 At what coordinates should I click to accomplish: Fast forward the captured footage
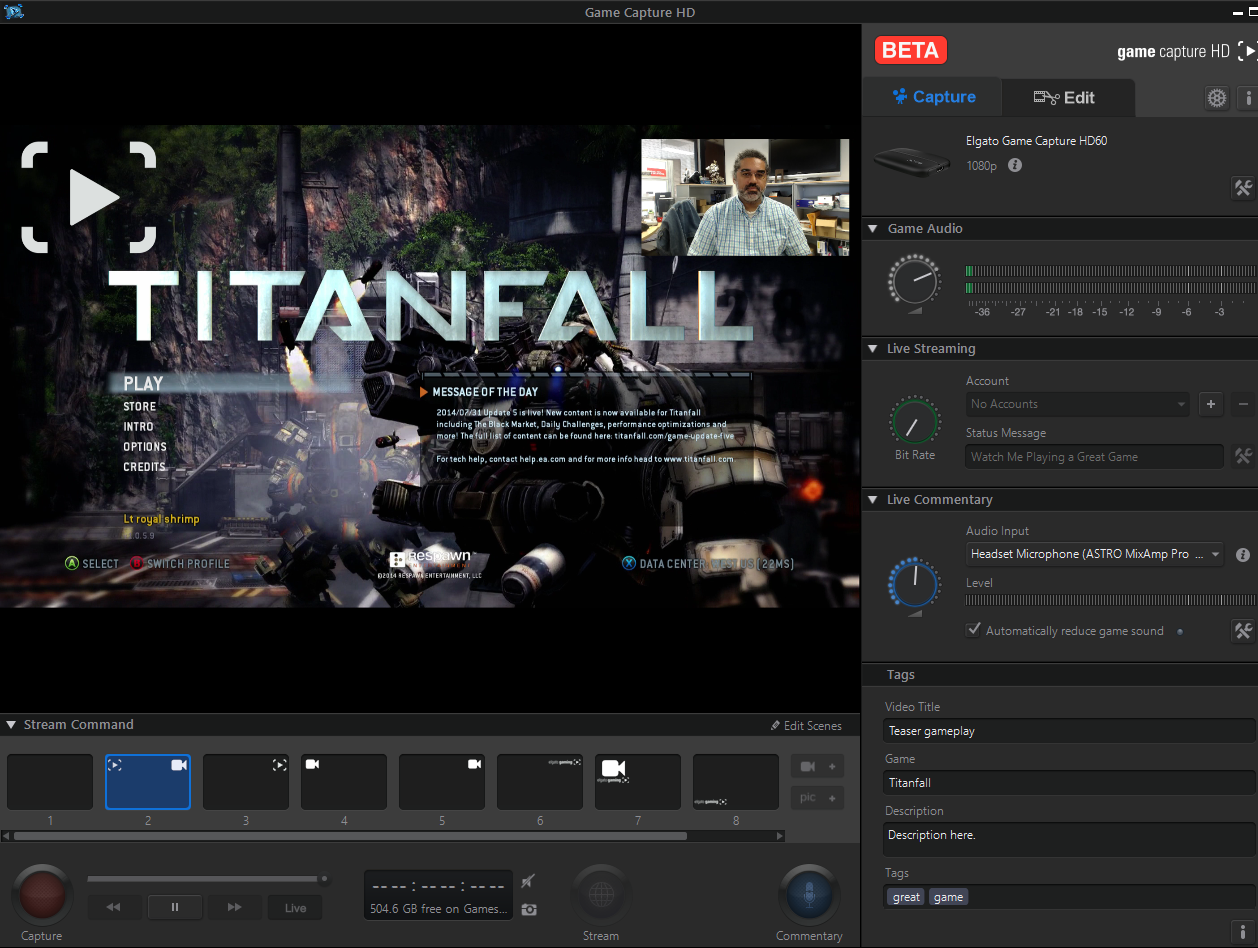235,907
